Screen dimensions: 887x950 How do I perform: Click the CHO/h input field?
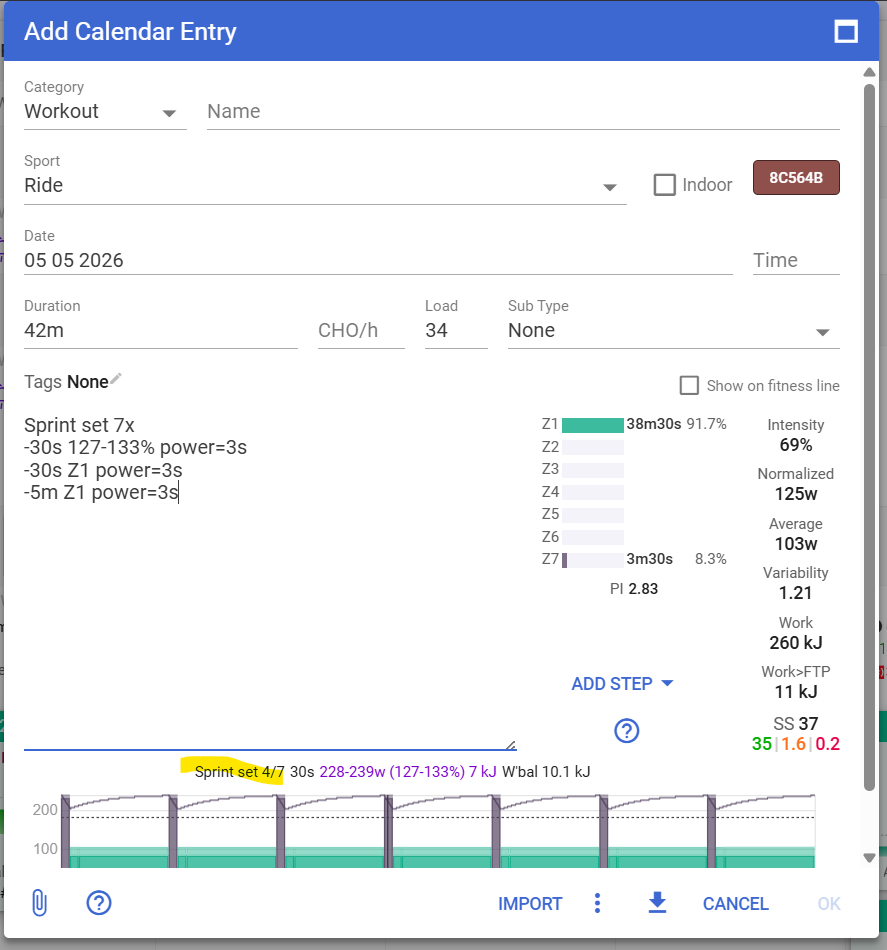click(361, 331)
